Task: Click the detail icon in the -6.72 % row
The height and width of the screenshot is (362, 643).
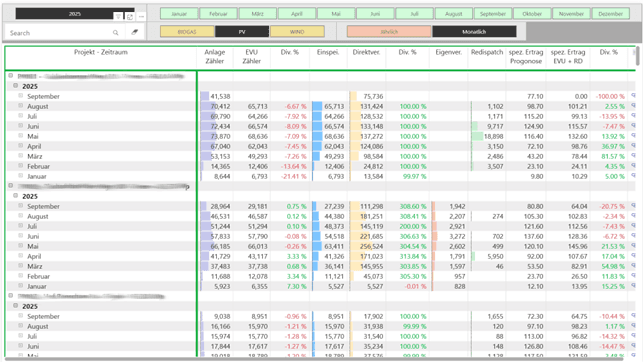Action: (633, 236)
